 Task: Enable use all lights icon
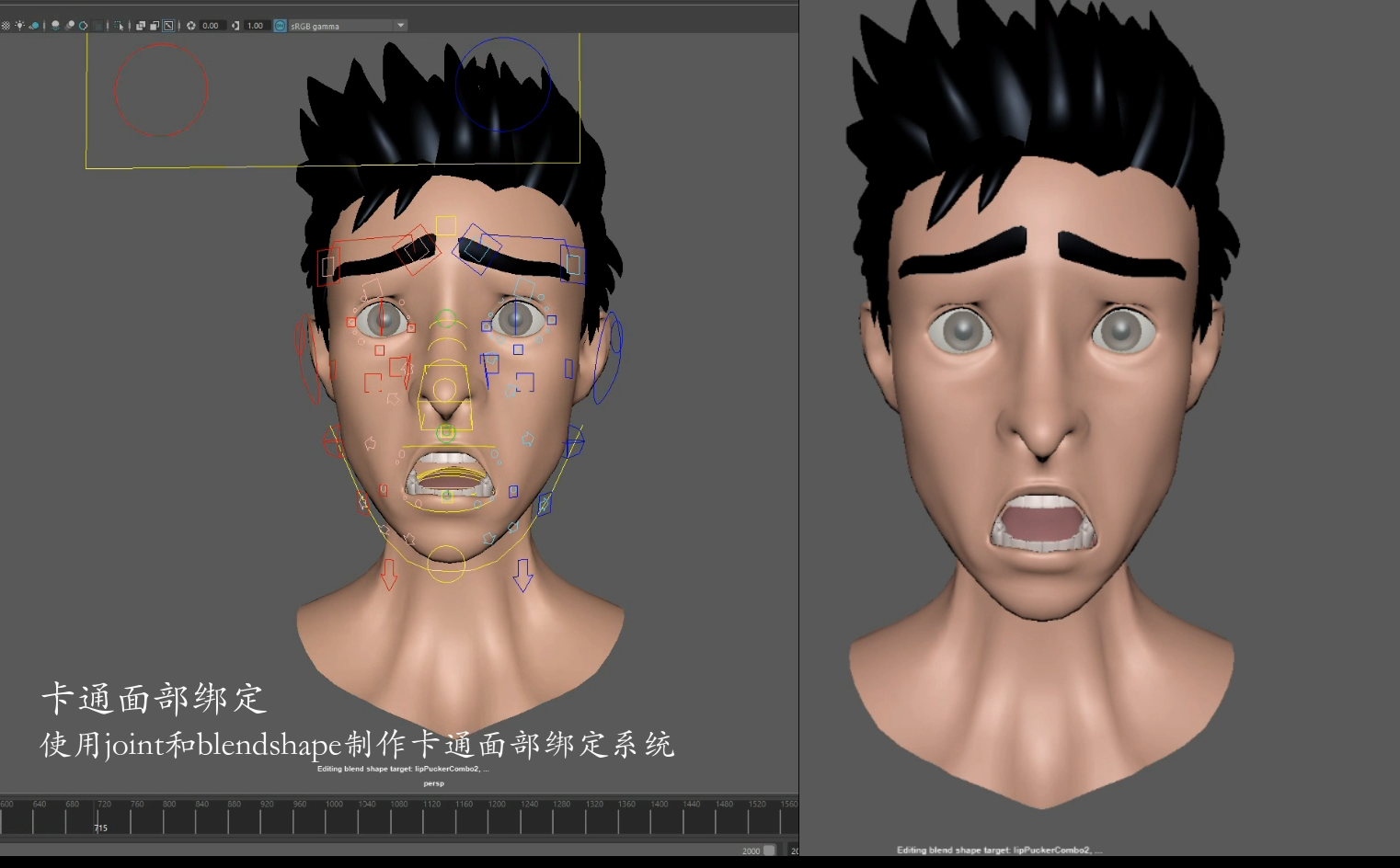(x=19, y=26)
